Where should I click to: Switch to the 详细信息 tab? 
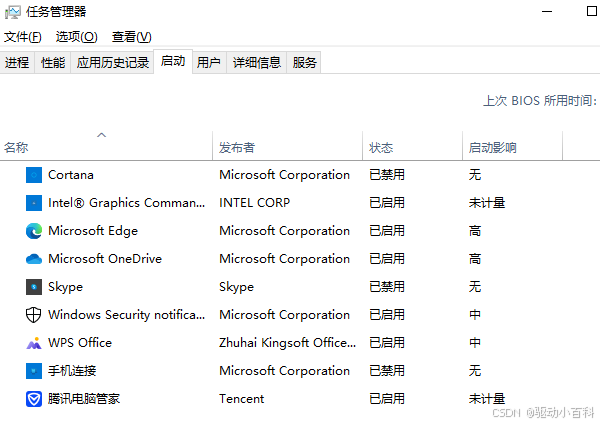257,62
